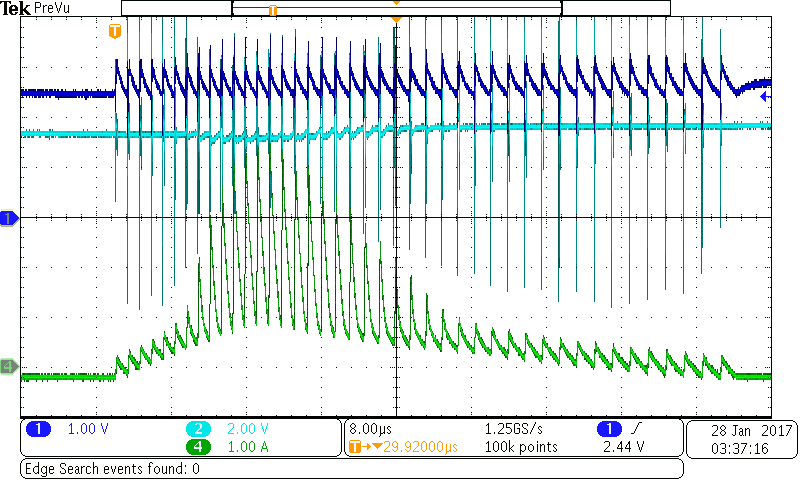Image resolution: width=800 pixels, height=480 pixels.
Task: Click the blue trigger level arrow at the right edge
Action: tap(765, 96)
